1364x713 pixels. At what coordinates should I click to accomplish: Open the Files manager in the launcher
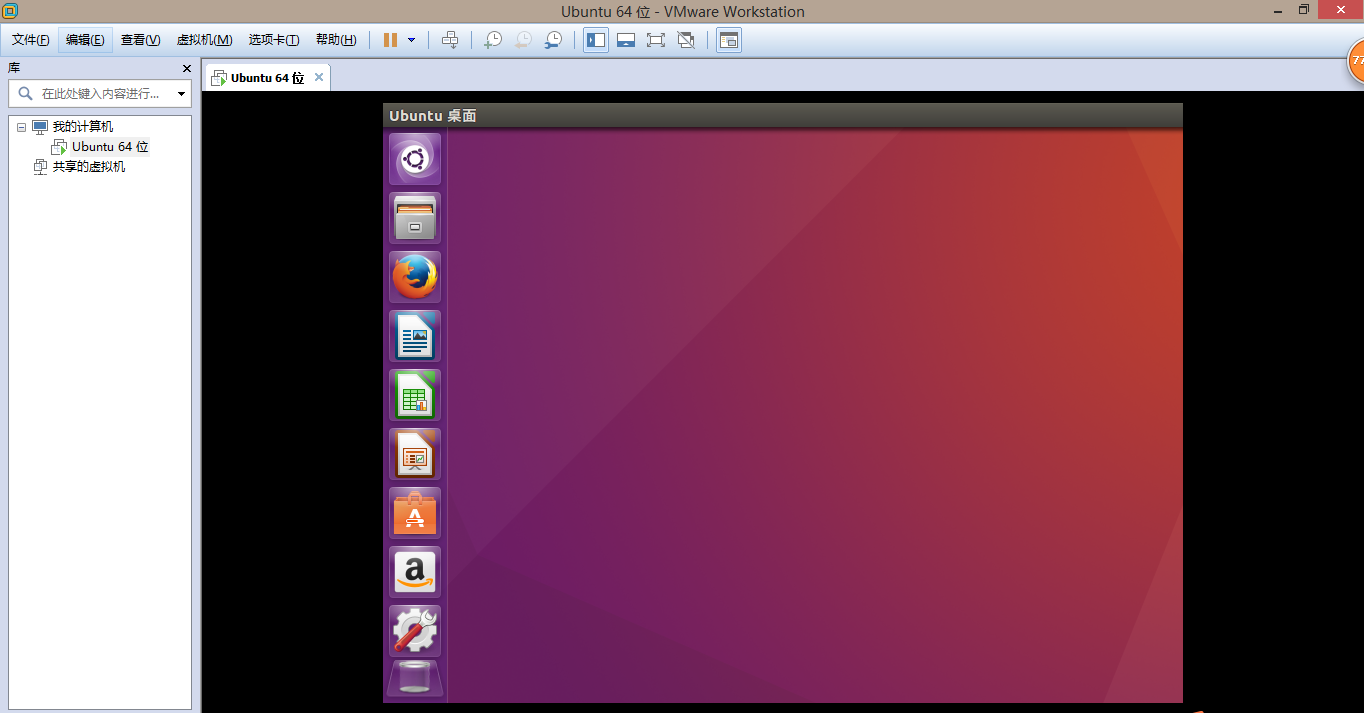coord(415,218)
